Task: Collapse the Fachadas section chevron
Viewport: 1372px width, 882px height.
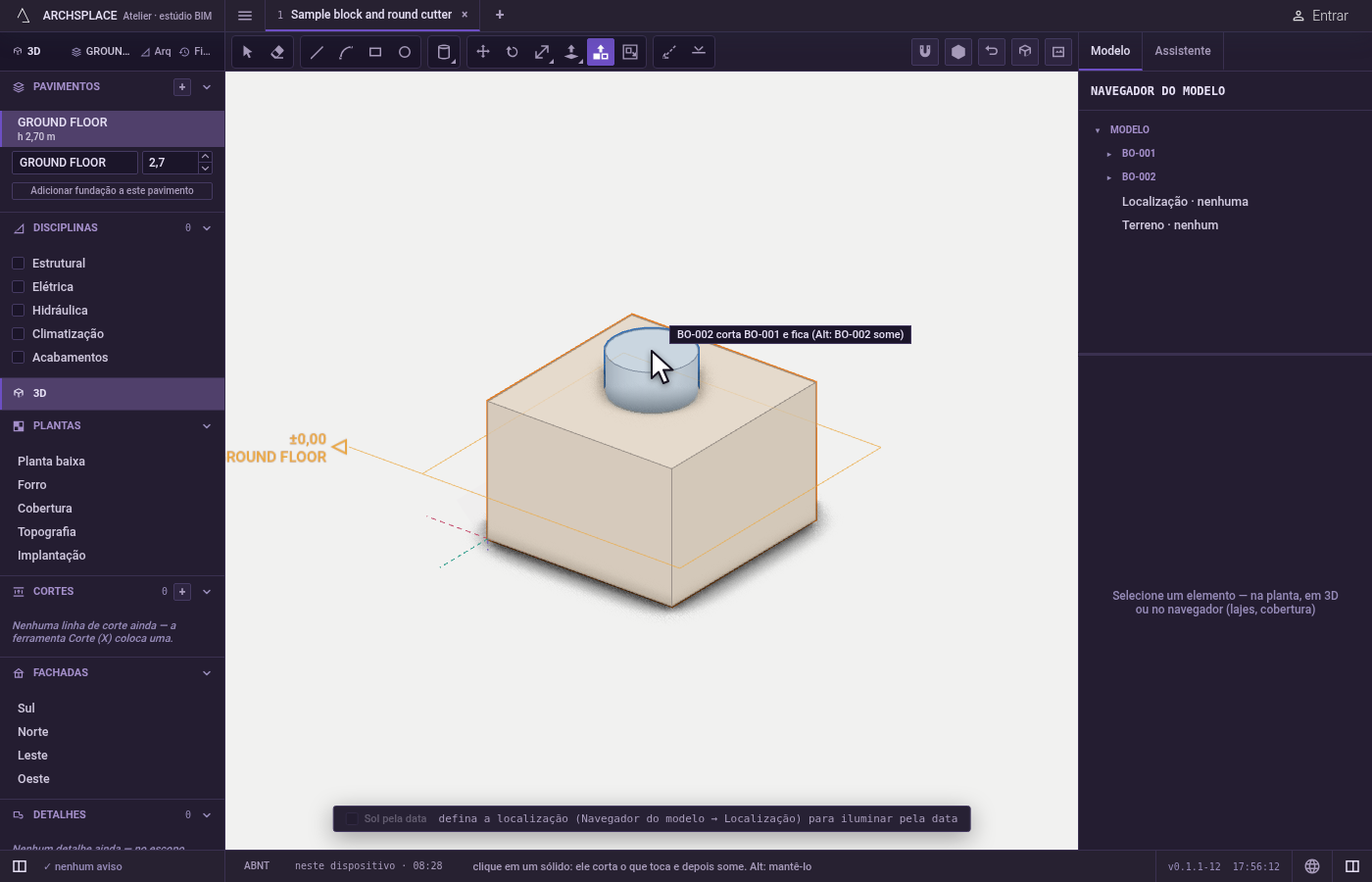Action: [207, 673]
